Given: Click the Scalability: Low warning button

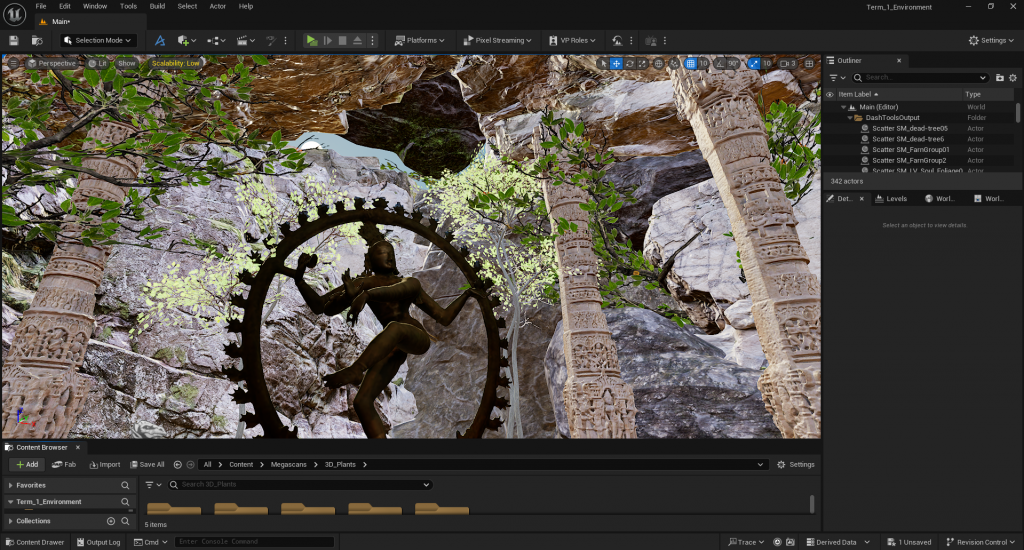Looking at the screenshot, I should coord(175,63).
